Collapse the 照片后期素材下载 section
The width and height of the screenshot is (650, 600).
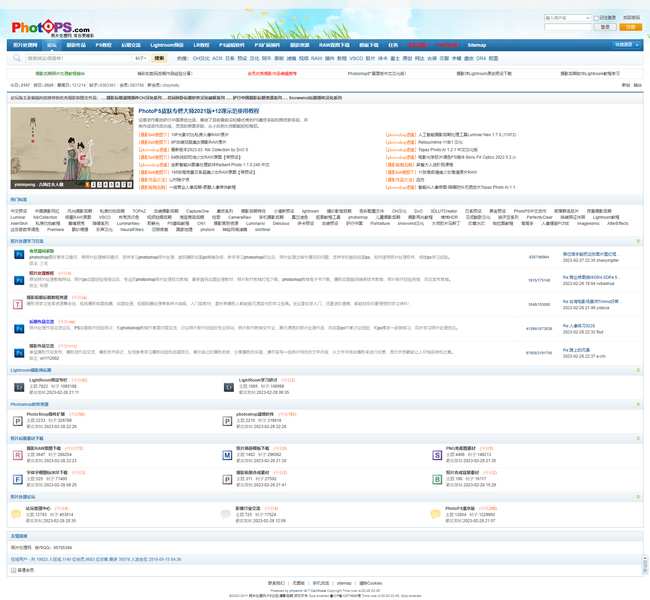(638, 439)
